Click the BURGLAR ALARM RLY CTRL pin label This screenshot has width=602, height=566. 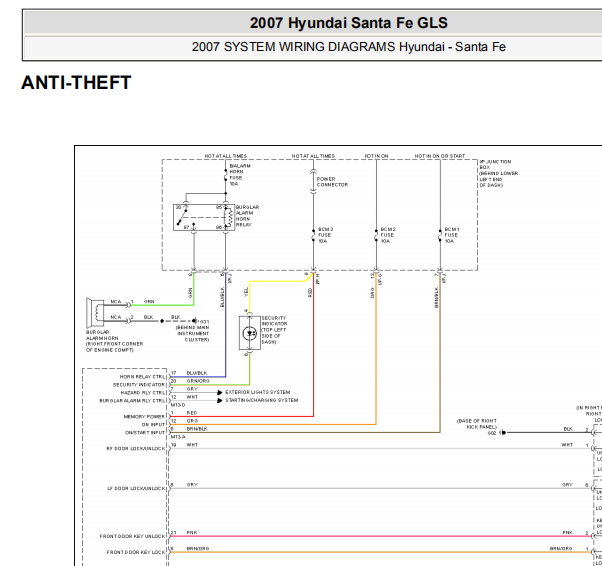[132, 401]
